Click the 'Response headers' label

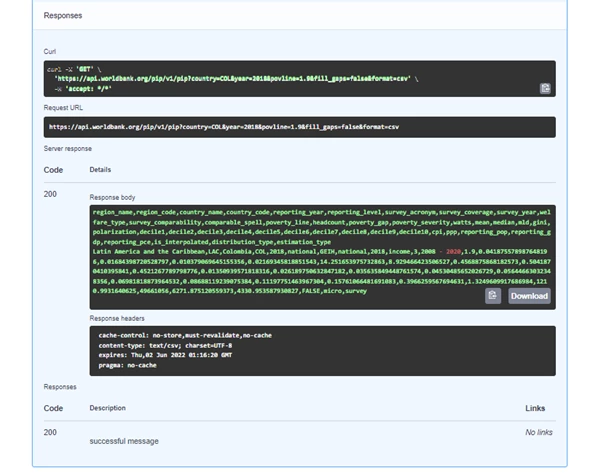[117, 318]
